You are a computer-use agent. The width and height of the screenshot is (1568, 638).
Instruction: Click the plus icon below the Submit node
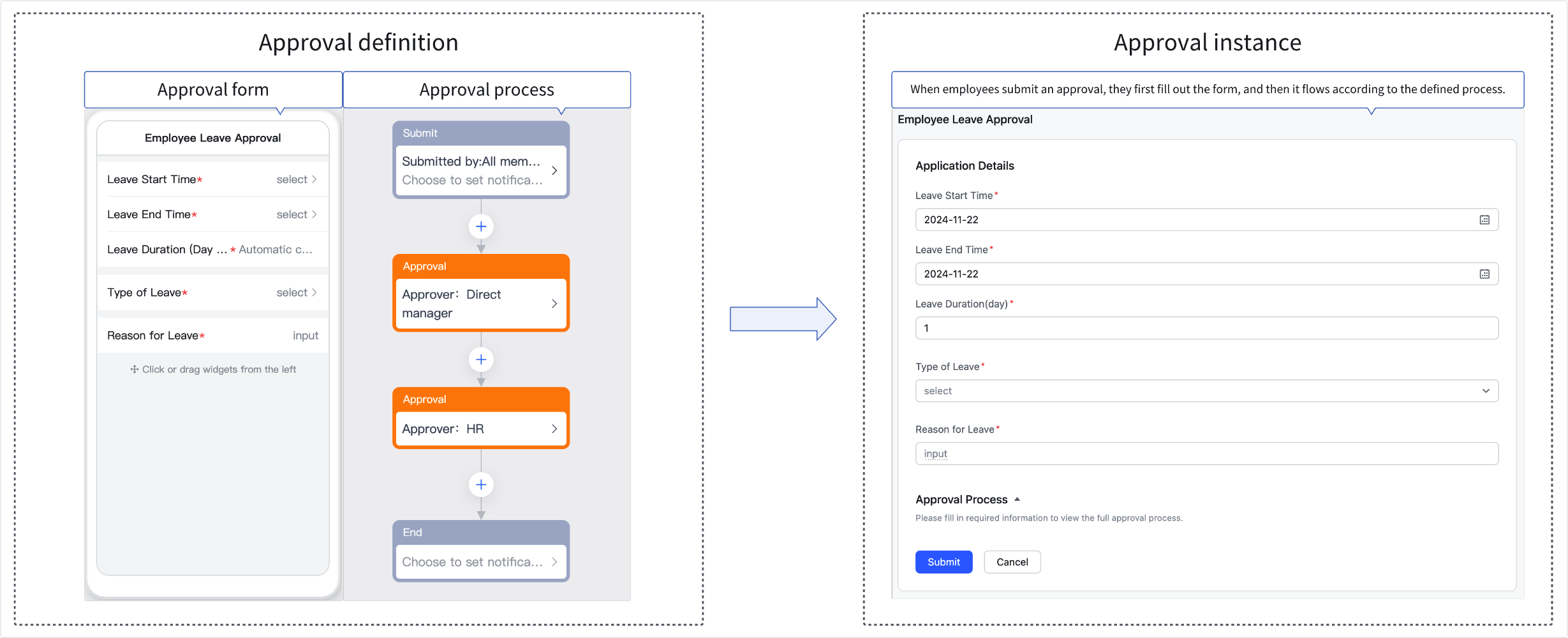click(481, 226)
